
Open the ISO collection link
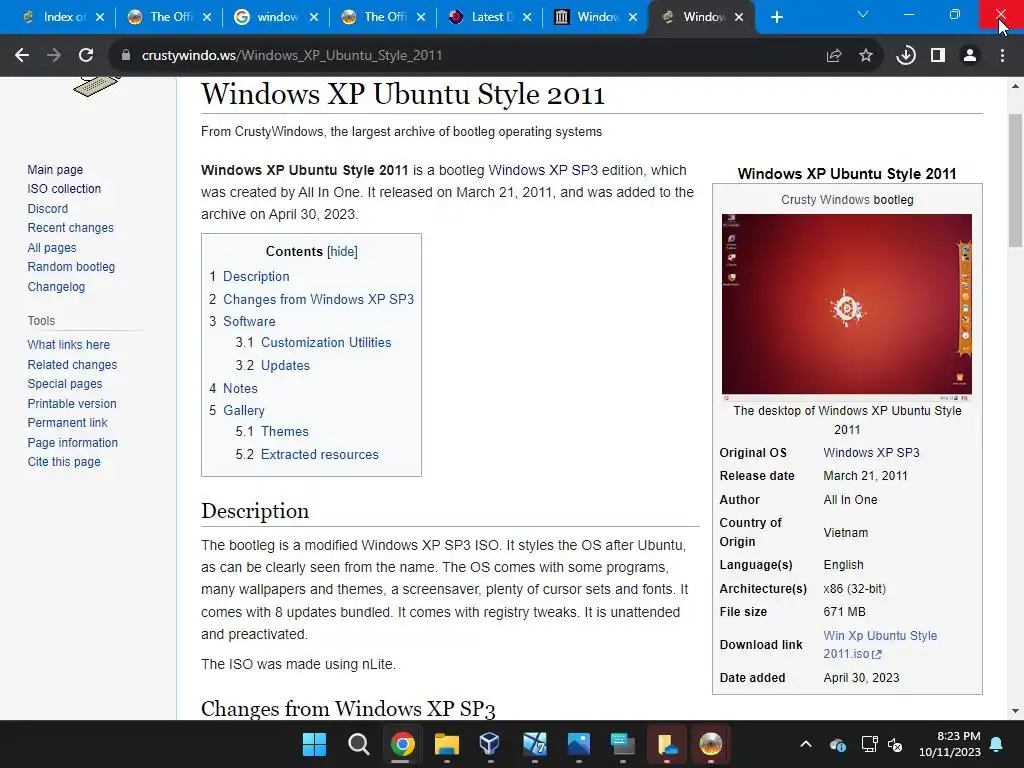point(64,189)
